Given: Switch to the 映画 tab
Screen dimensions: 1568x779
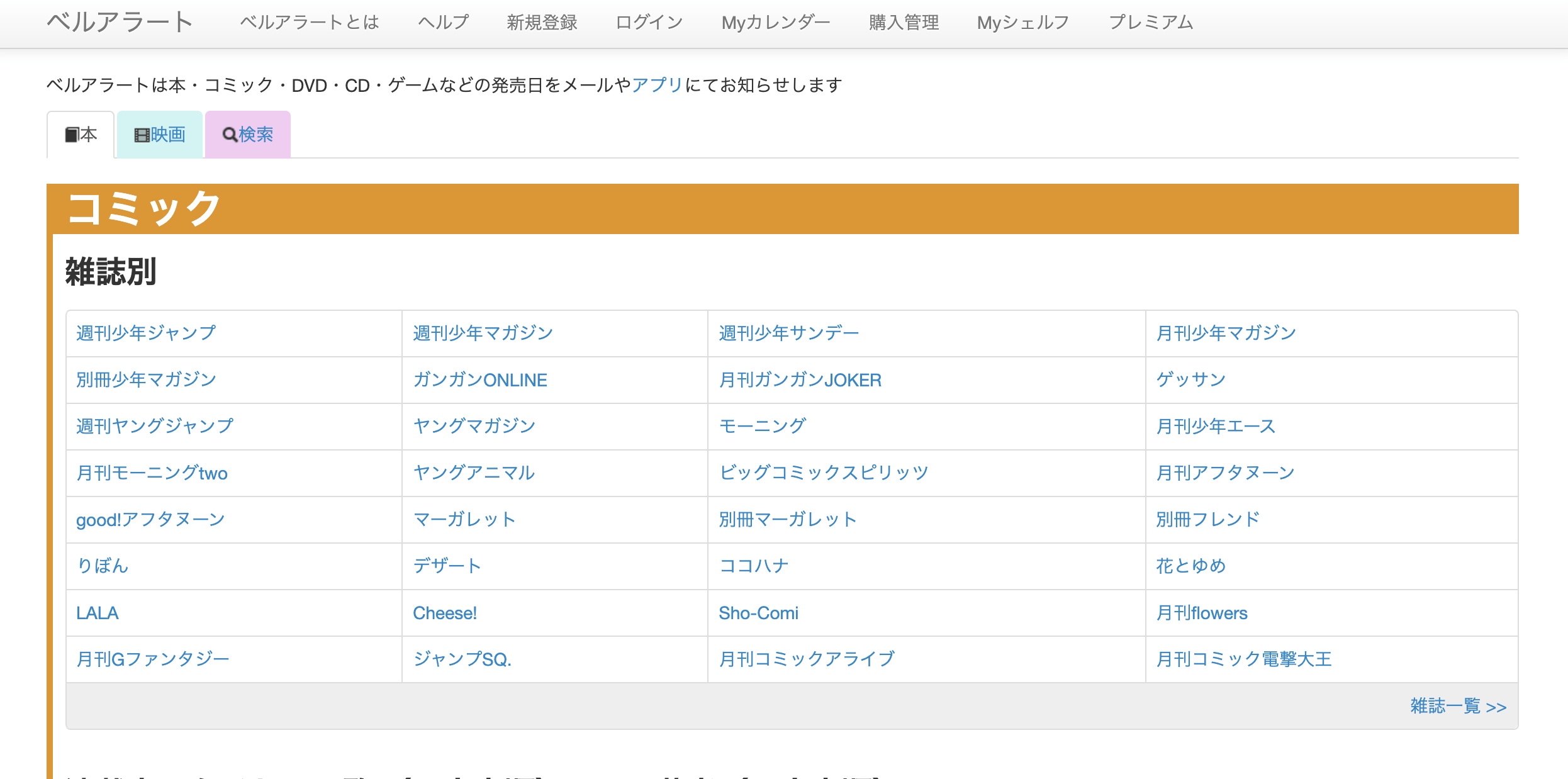Looking at the screenshot, I should pos(160,135).
